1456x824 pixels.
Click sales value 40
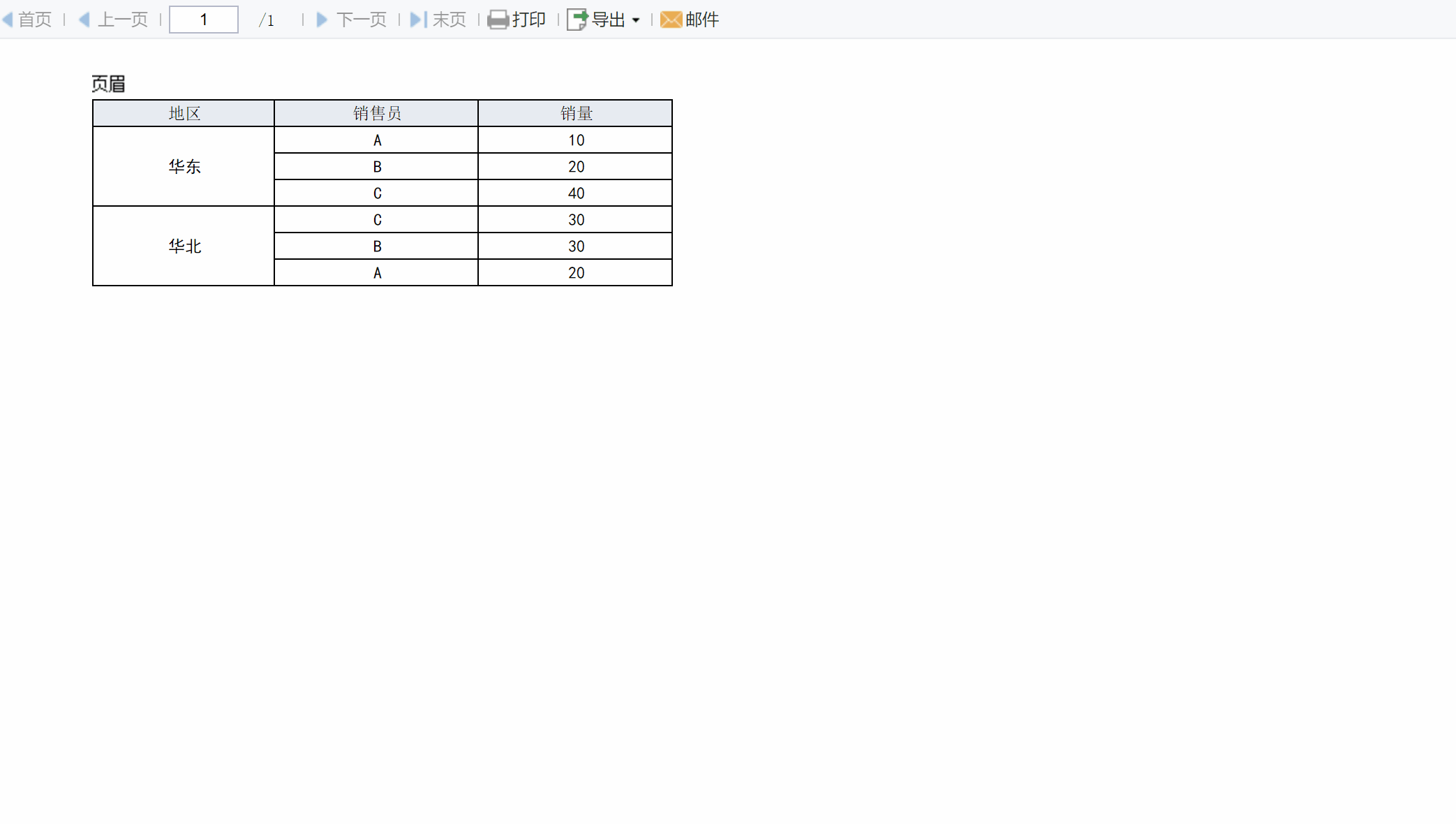(575, 193)
